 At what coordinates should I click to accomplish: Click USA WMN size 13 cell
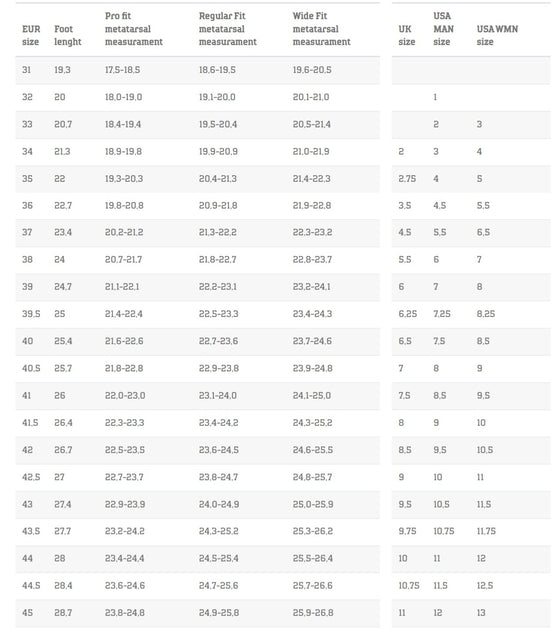481,613
